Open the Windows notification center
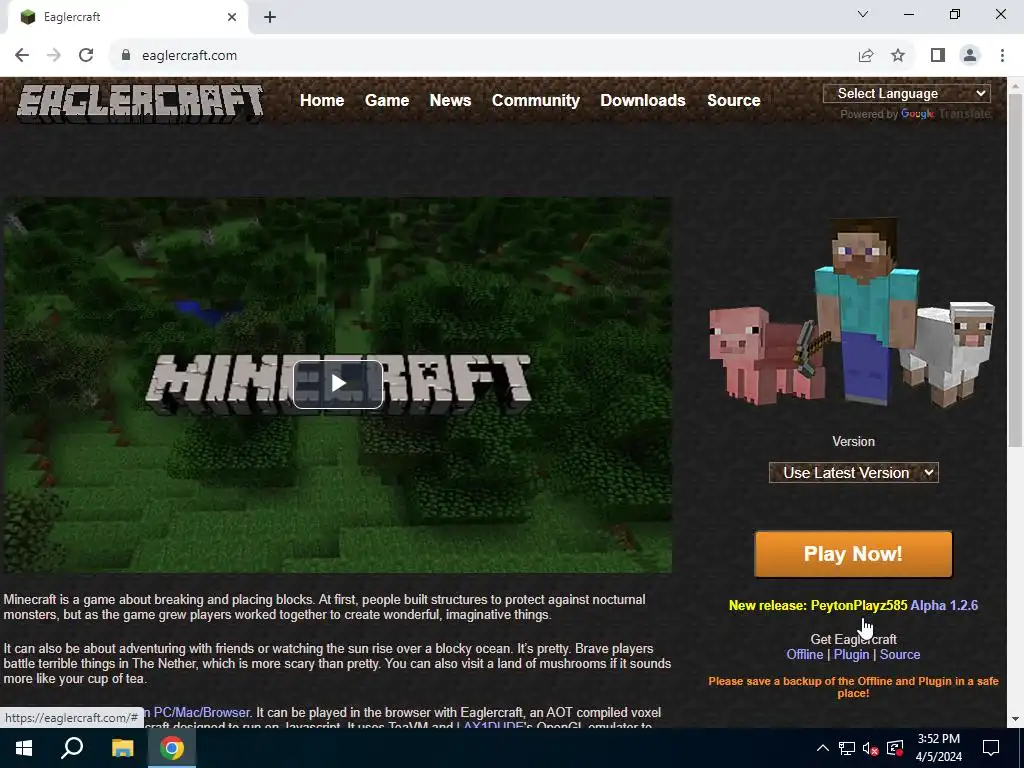The width and height of the screenshot is (1024, 768). click(991, 748)
